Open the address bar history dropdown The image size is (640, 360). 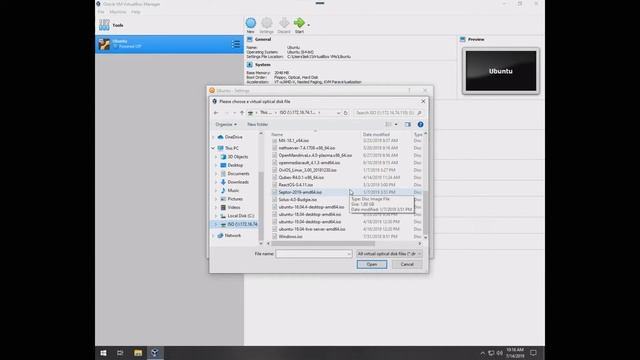click(x=338, y=113)
